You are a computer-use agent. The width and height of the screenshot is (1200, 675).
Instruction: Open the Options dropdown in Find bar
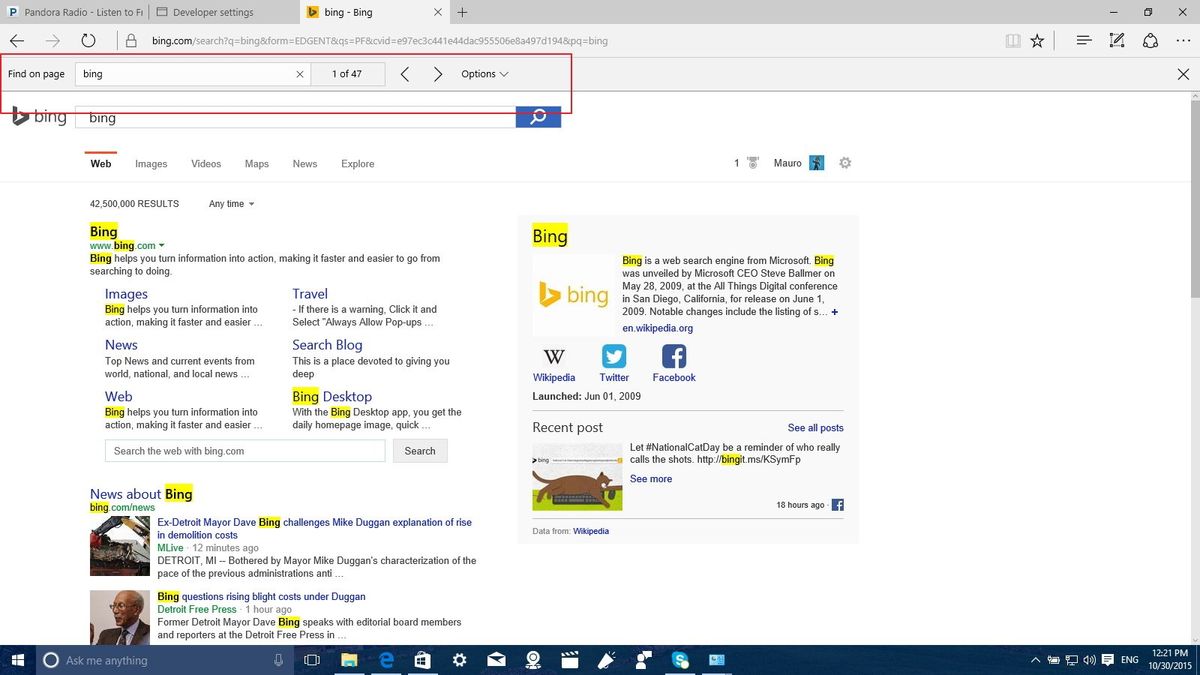coord(484,73)
